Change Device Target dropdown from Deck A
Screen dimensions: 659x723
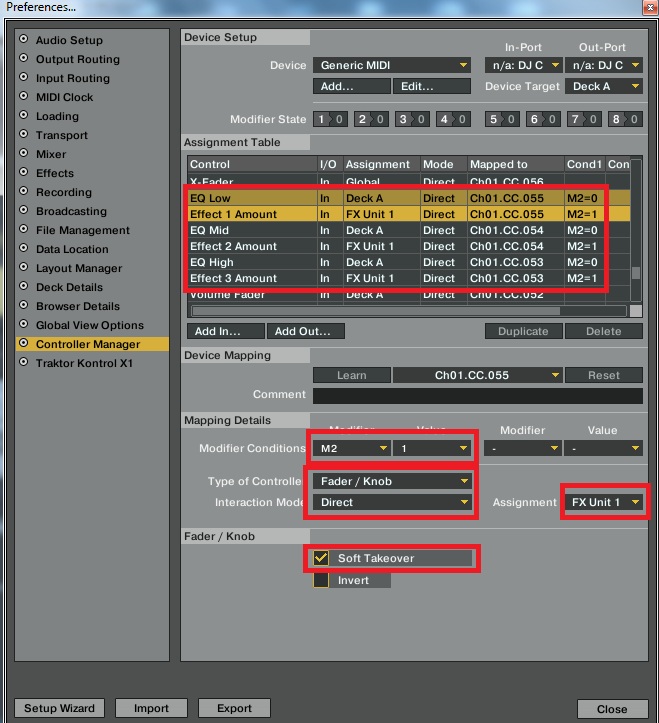(604, 86)
